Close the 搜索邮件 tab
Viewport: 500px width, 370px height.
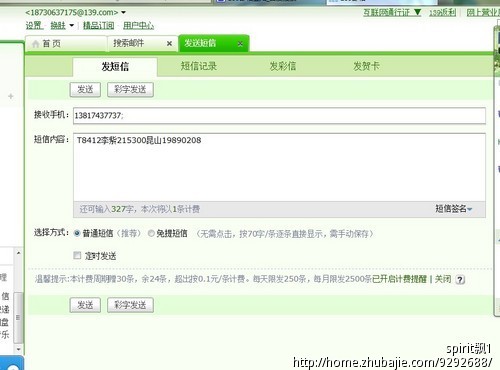tap(169, 44)
